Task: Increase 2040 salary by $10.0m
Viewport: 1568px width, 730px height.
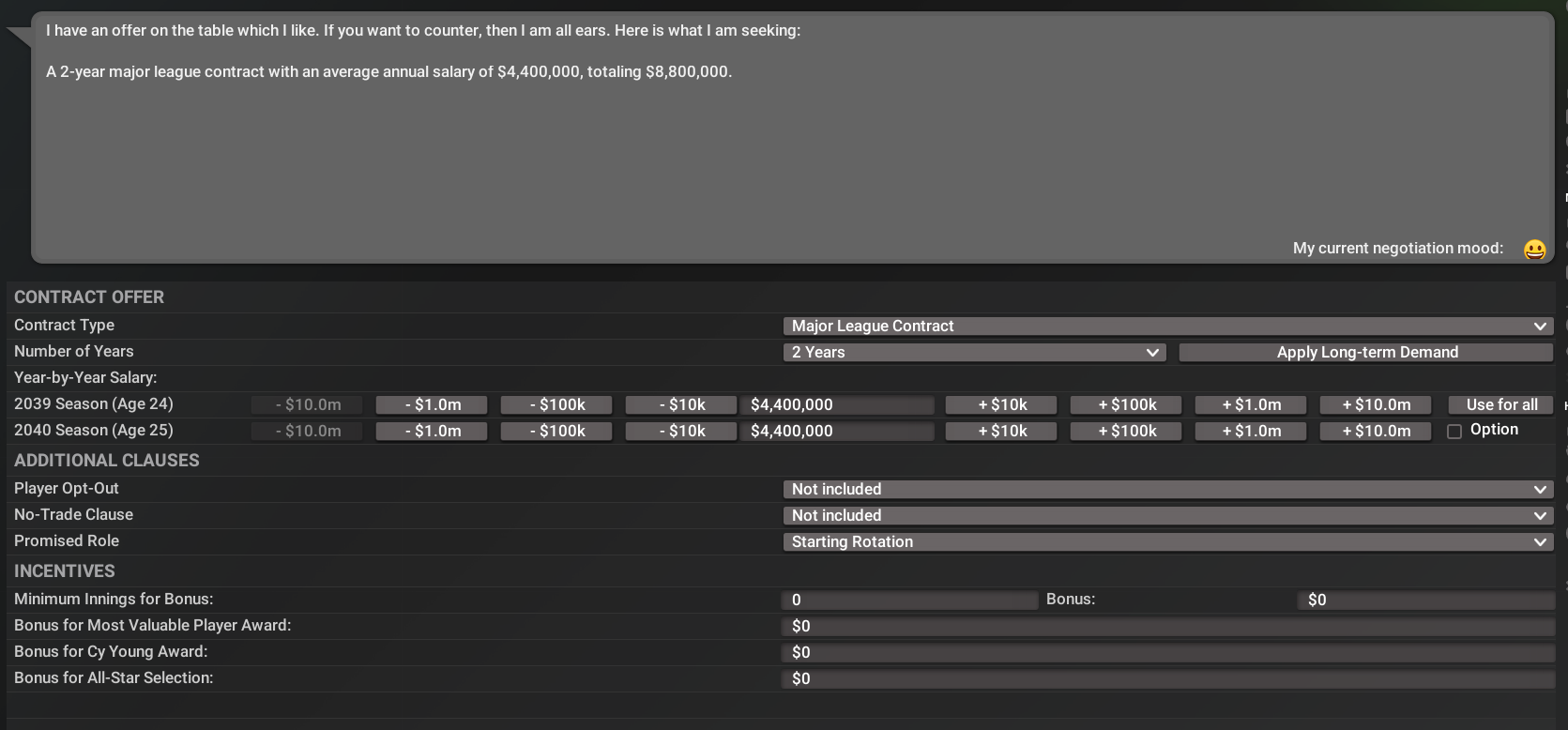Action: pos(1376,431)
